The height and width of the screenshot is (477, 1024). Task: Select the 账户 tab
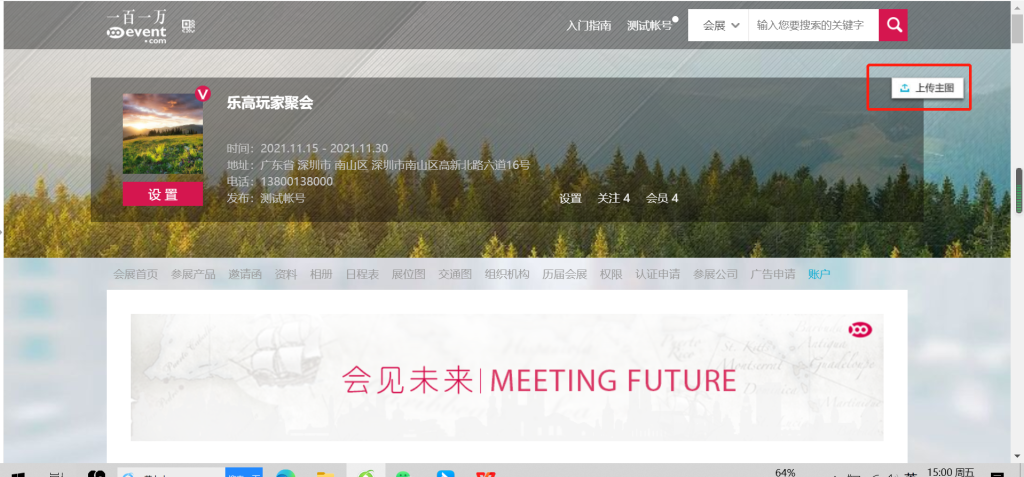(x=819, y=274)
